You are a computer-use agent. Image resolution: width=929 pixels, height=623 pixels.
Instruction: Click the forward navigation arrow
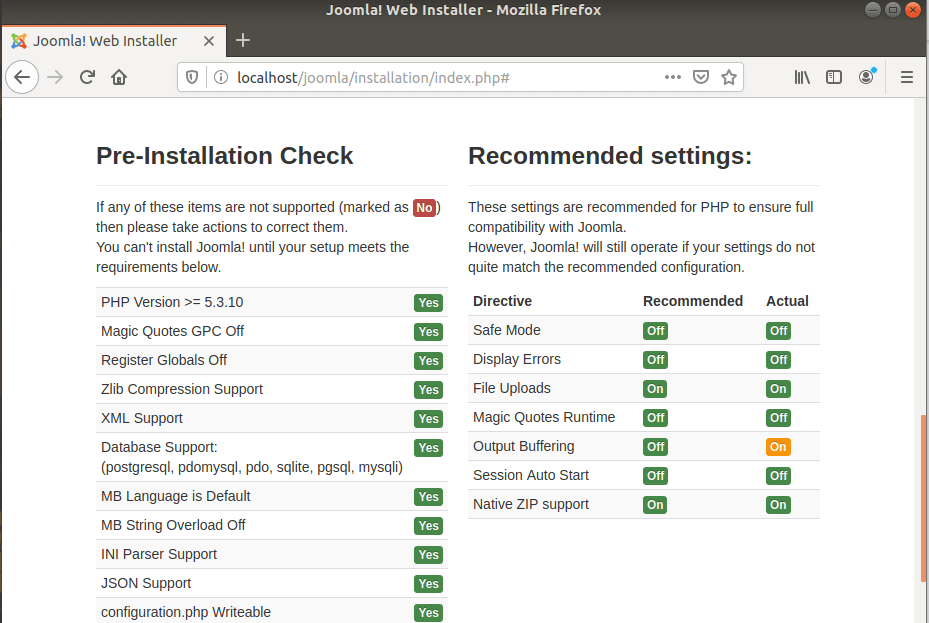coord(55,77)
